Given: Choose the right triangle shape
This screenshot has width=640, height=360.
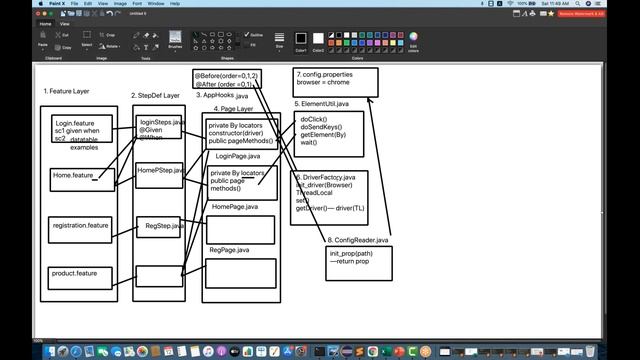Looking at the screenshot, I should point(196,41).
